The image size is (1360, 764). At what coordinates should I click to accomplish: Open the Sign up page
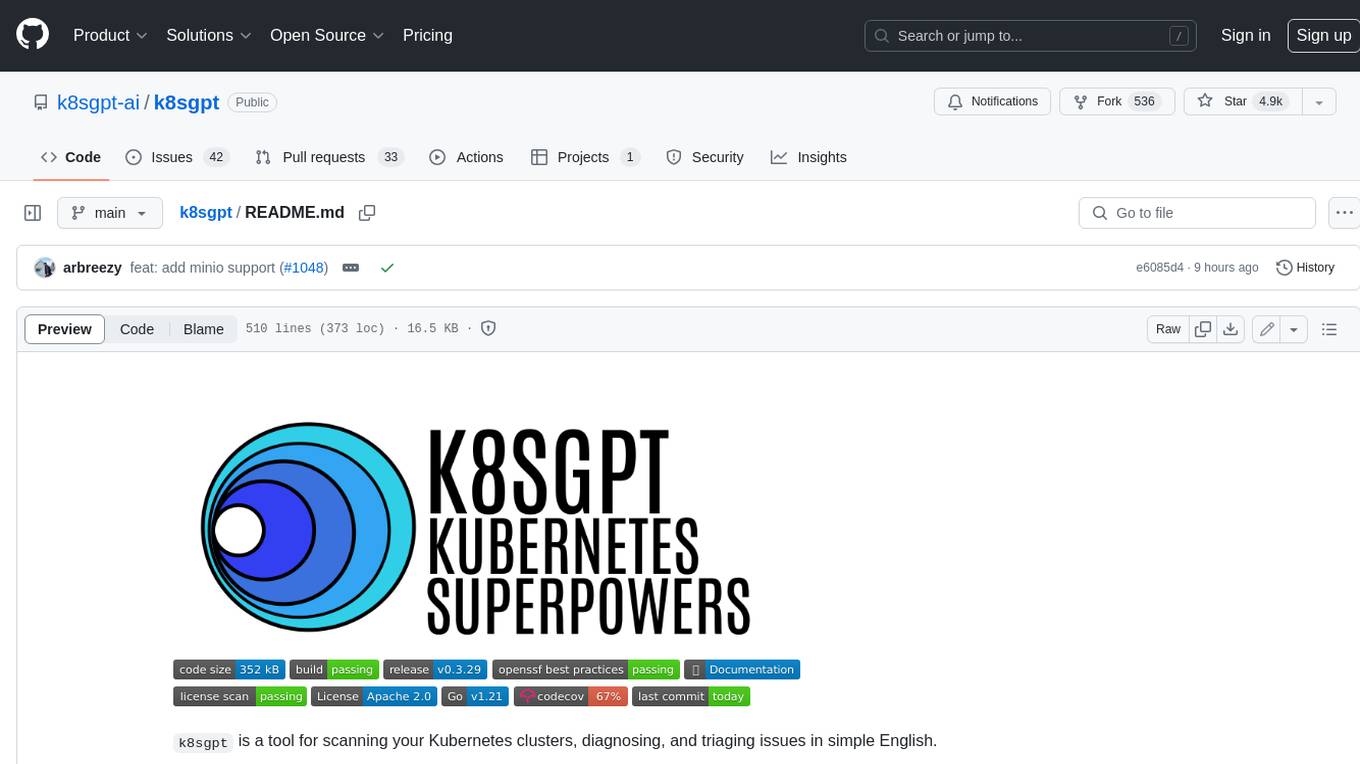click(1323, 35)
